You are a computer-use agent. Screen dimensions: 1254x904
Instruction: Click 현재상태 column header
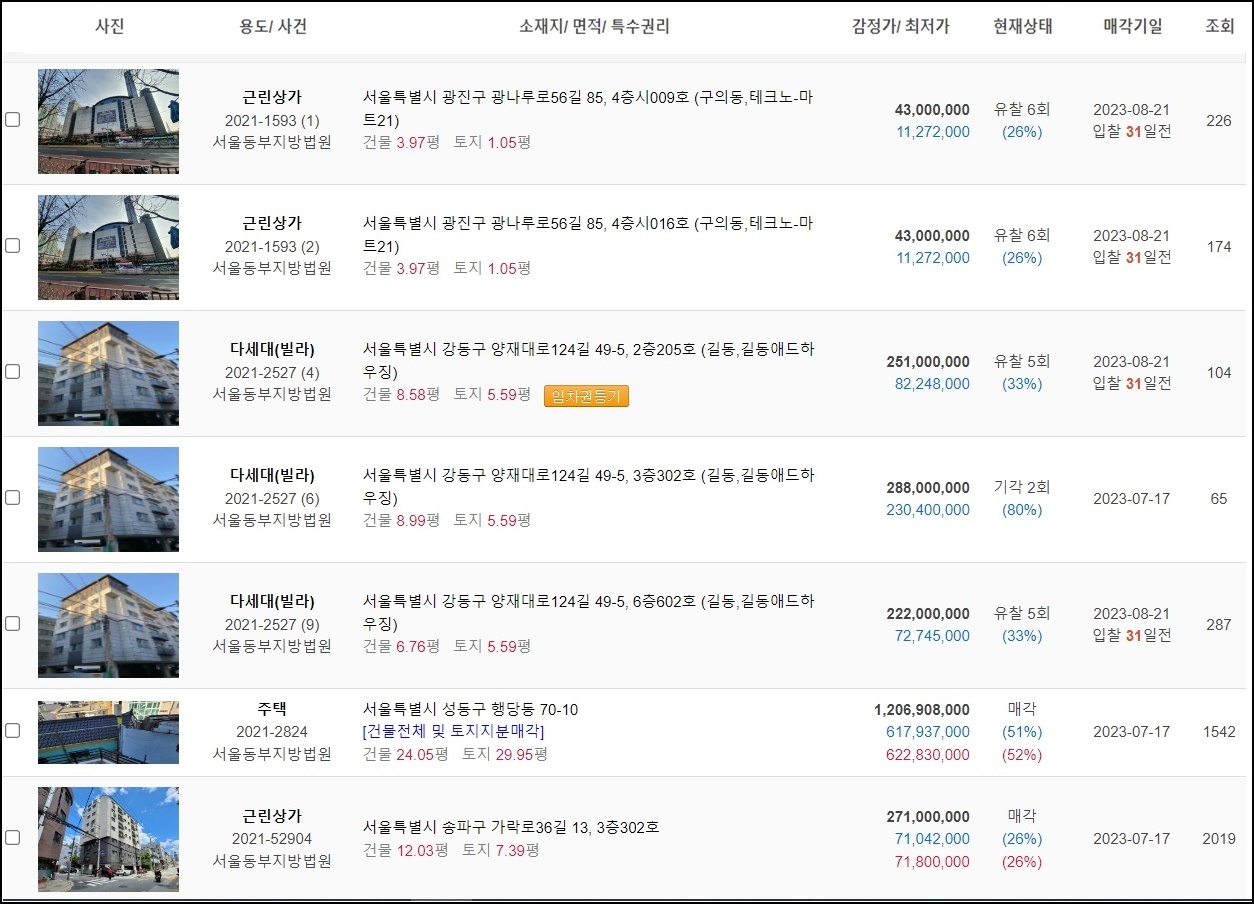tap(1023, 27)
